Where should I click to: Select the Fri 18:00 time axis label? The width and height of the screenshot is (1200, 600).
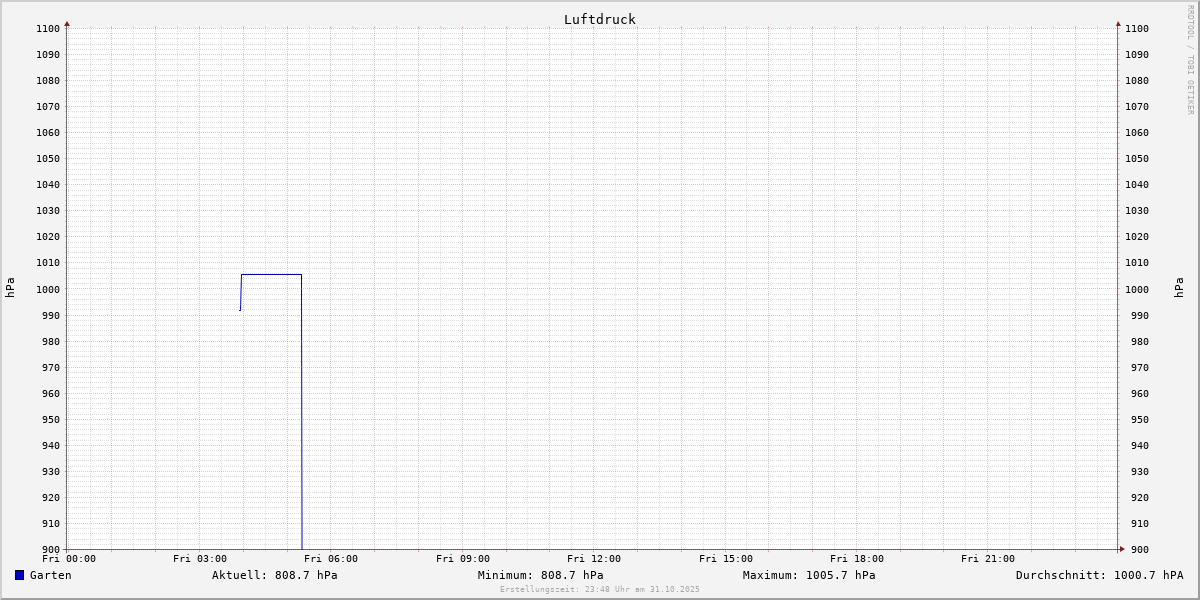pos(857,559)
